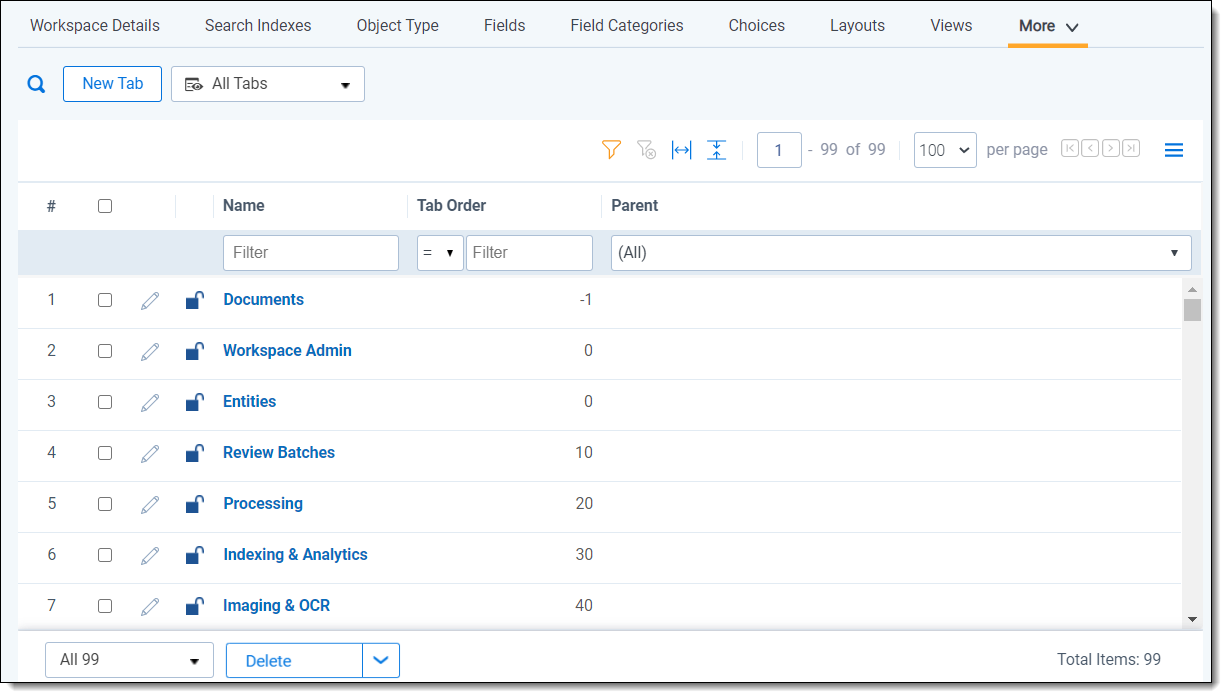
Task: Click the clear all filters icon
Action: coord(646,150)
